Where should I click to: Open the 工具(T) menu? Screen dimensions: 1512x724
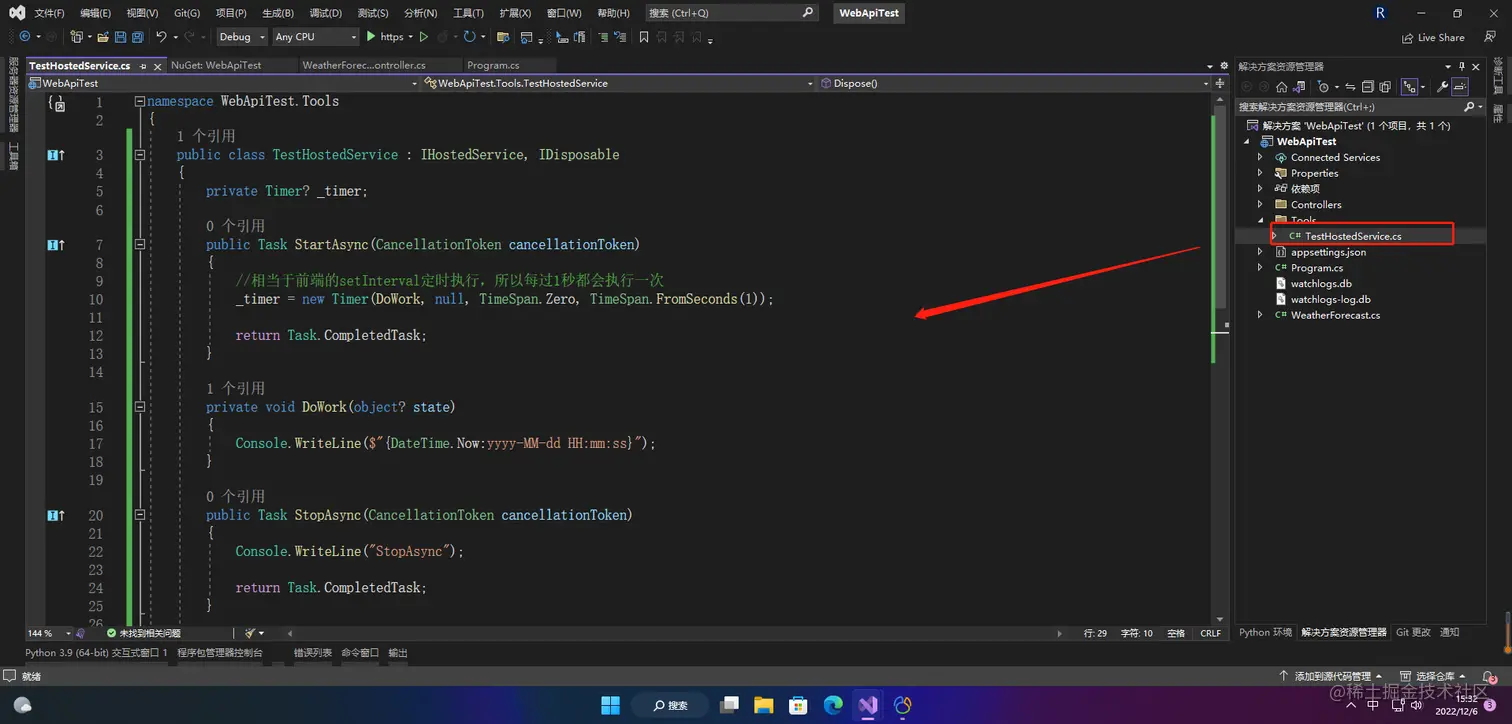click(x=468, y=13)
